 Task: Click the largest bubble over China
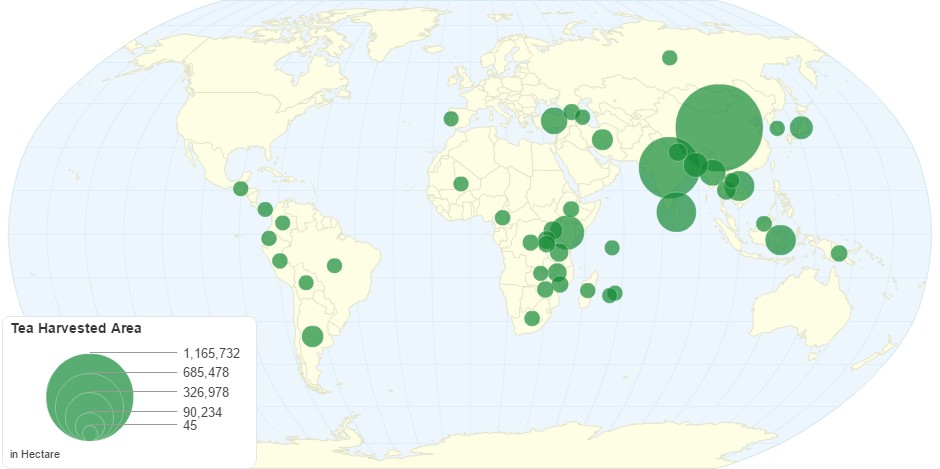[720, 127]
